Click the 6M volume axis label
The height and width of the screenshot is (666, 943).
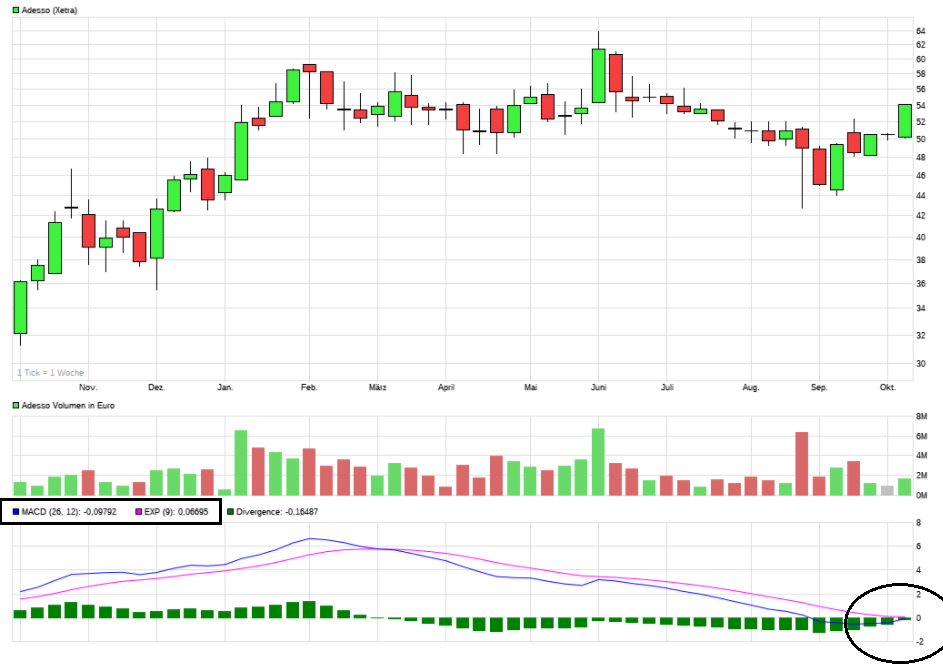click(x=921, y=436)
